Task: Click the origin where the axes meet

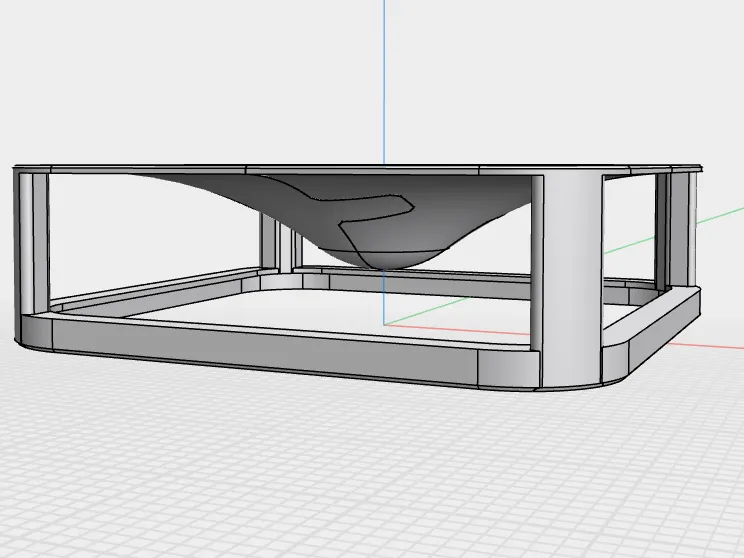Action: click(384, 325)
